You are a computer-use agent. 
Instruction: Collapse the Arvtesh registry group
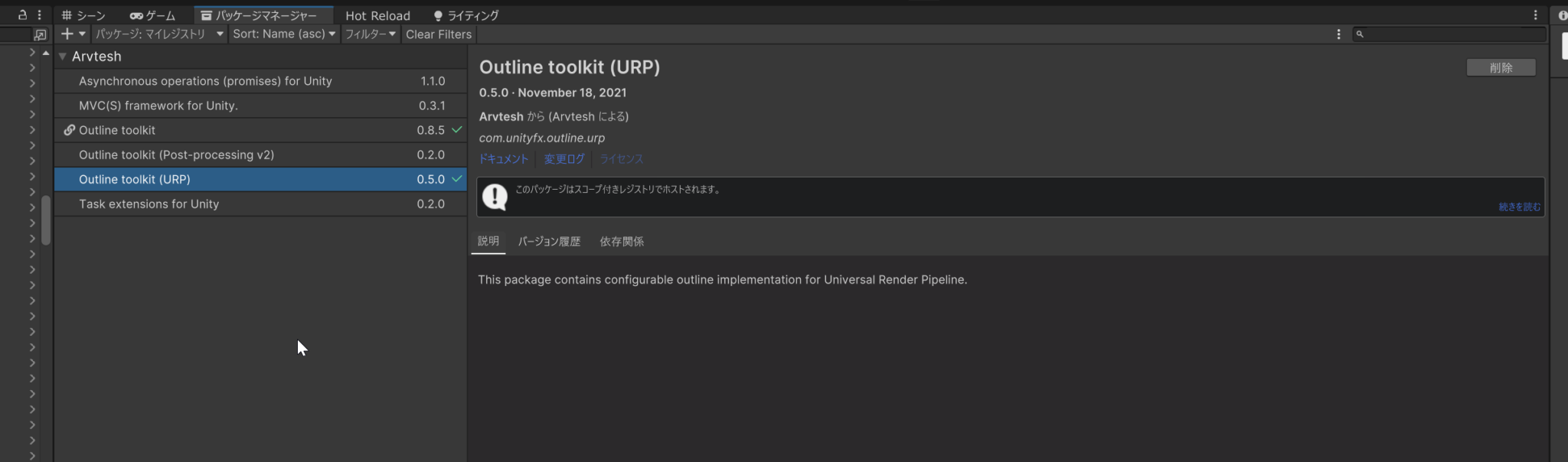click(62, 56)
